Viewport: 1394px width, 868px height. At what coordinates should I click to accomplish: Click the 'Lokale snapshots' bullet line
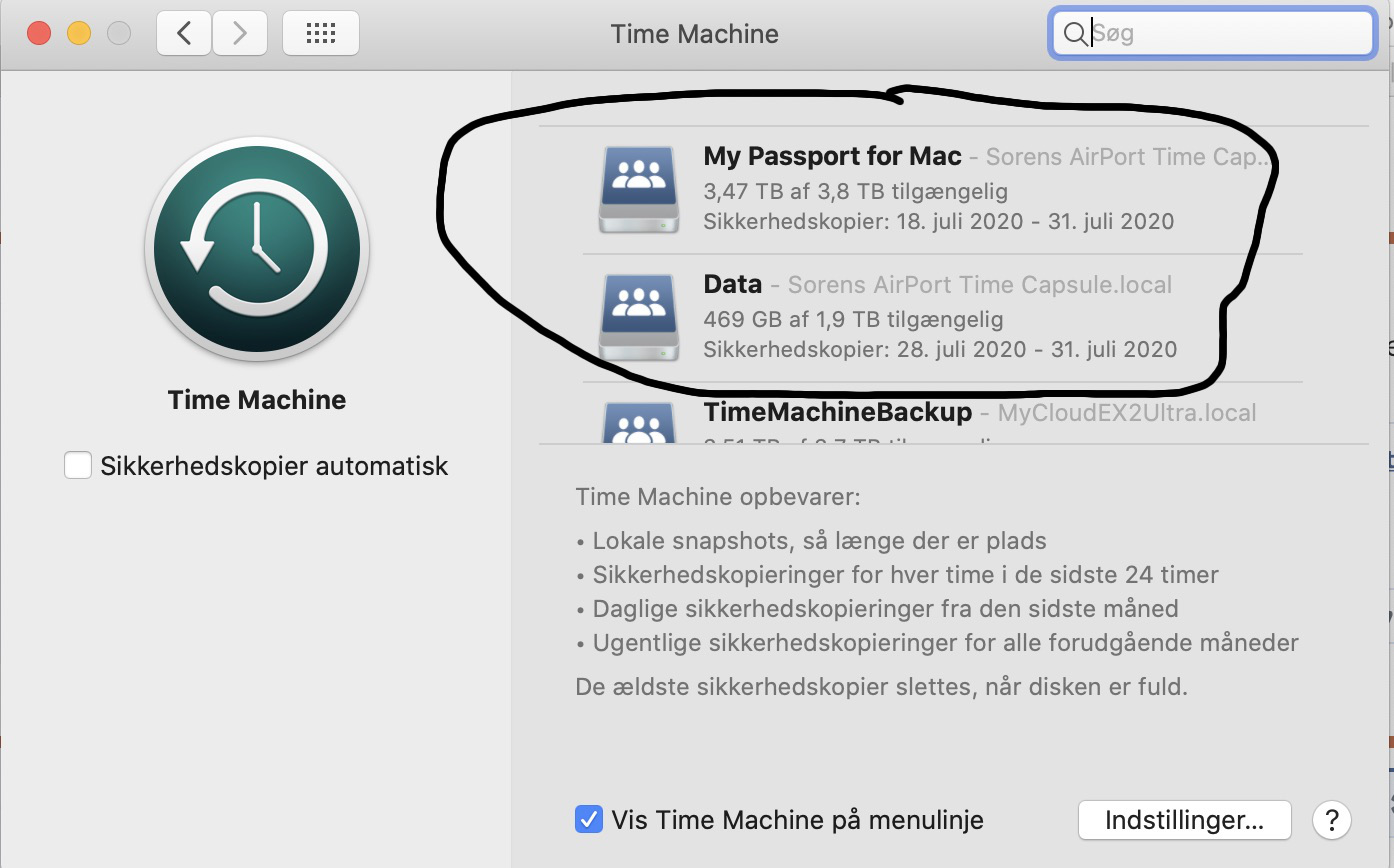[812, 541]
